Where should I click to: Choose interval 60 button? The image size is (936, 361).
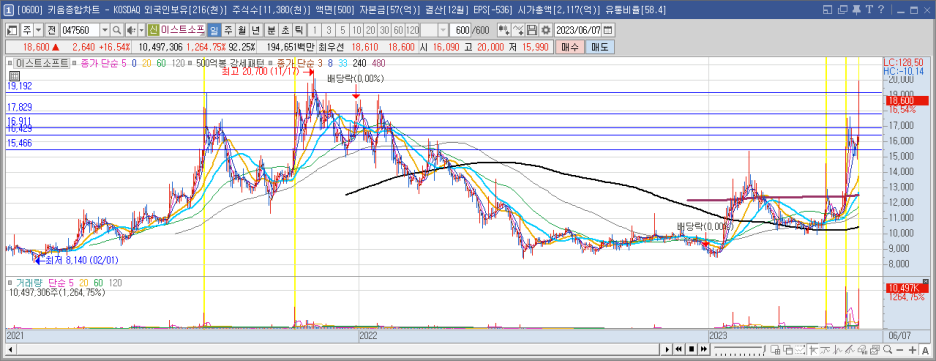coord(398,30)
